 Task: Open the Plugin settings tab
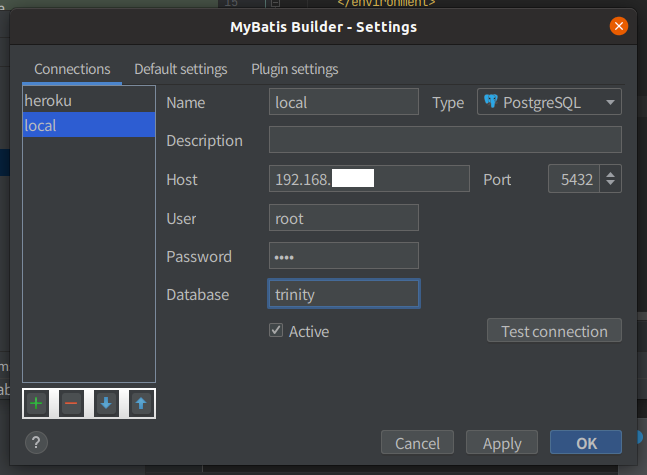pos(295,69)
